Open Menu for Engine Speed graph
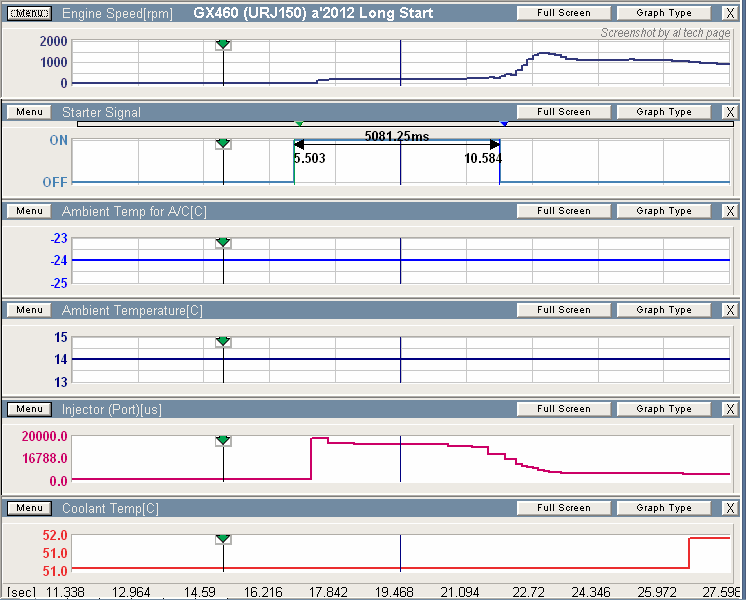 (x=29, y=13)
